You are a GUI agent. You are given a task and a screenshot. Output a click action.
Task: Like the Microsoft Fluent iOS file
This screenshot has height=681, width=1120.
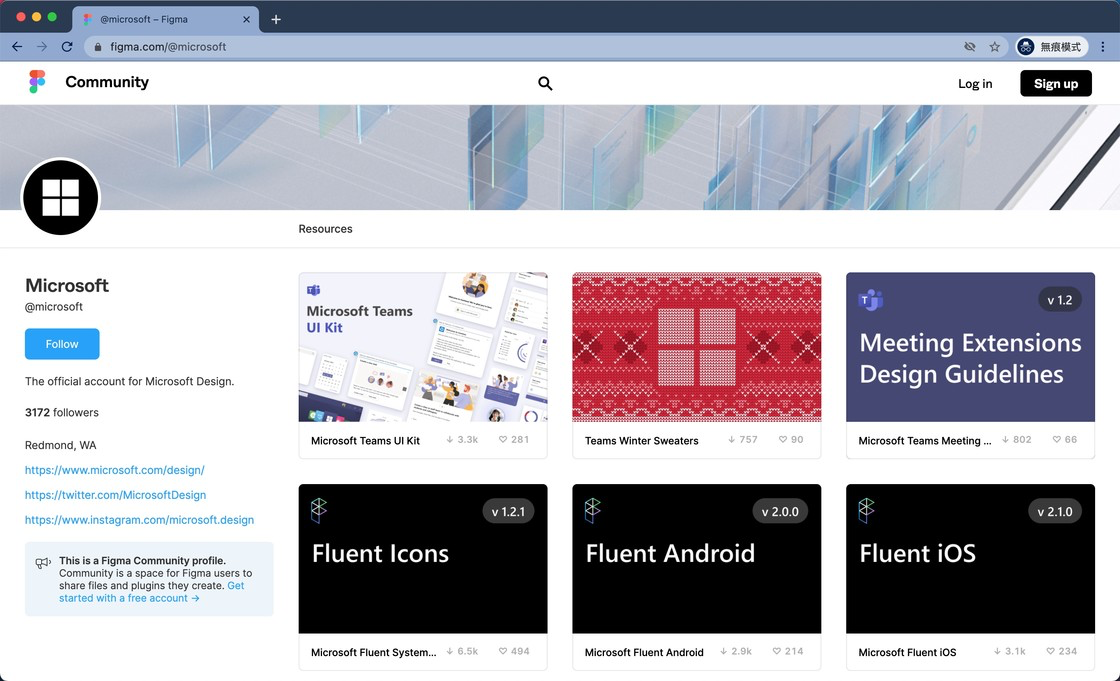(x=1050, y=651)
